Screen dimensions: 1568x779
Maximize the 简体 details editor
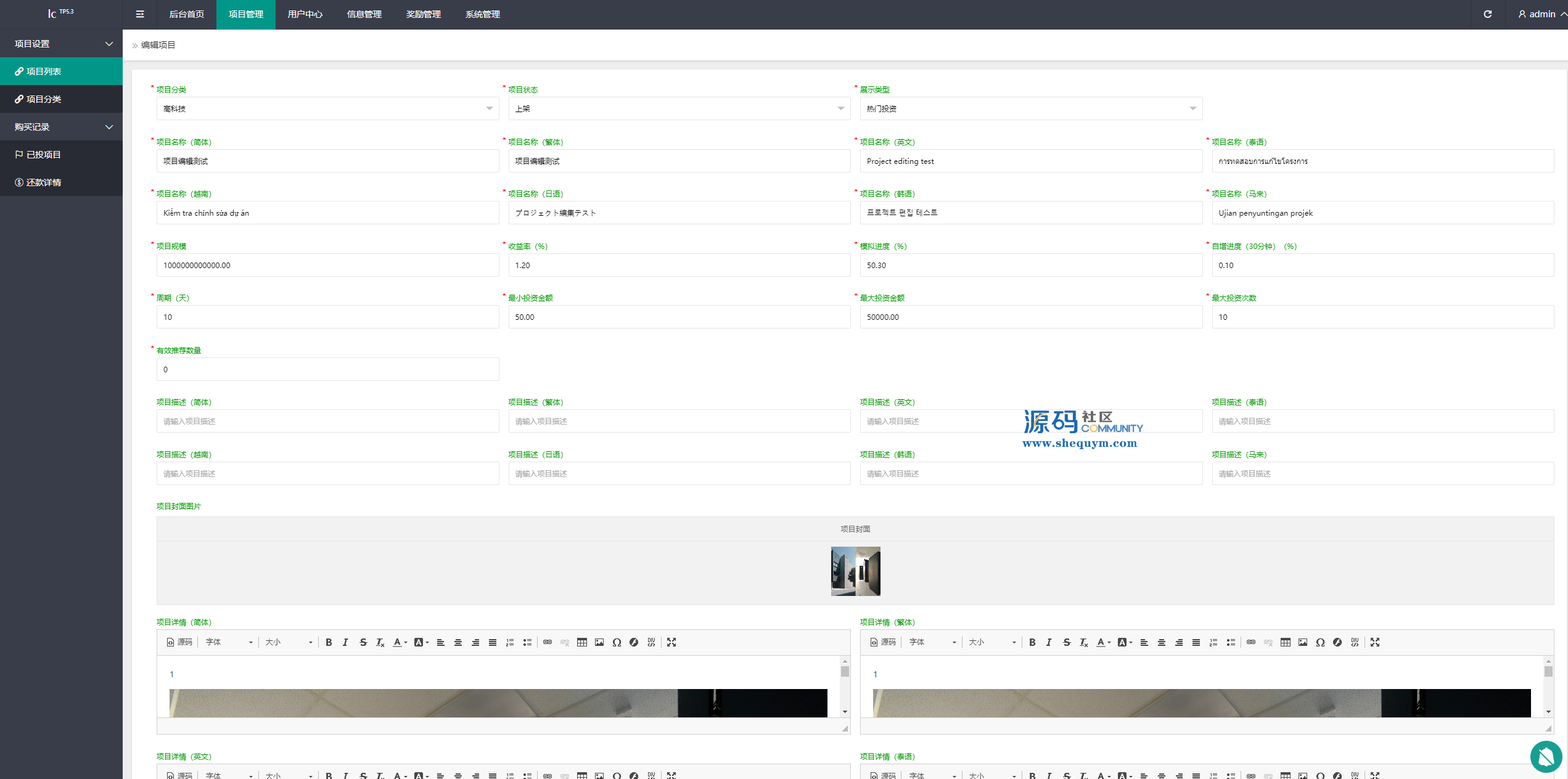[x=671, y=642]
